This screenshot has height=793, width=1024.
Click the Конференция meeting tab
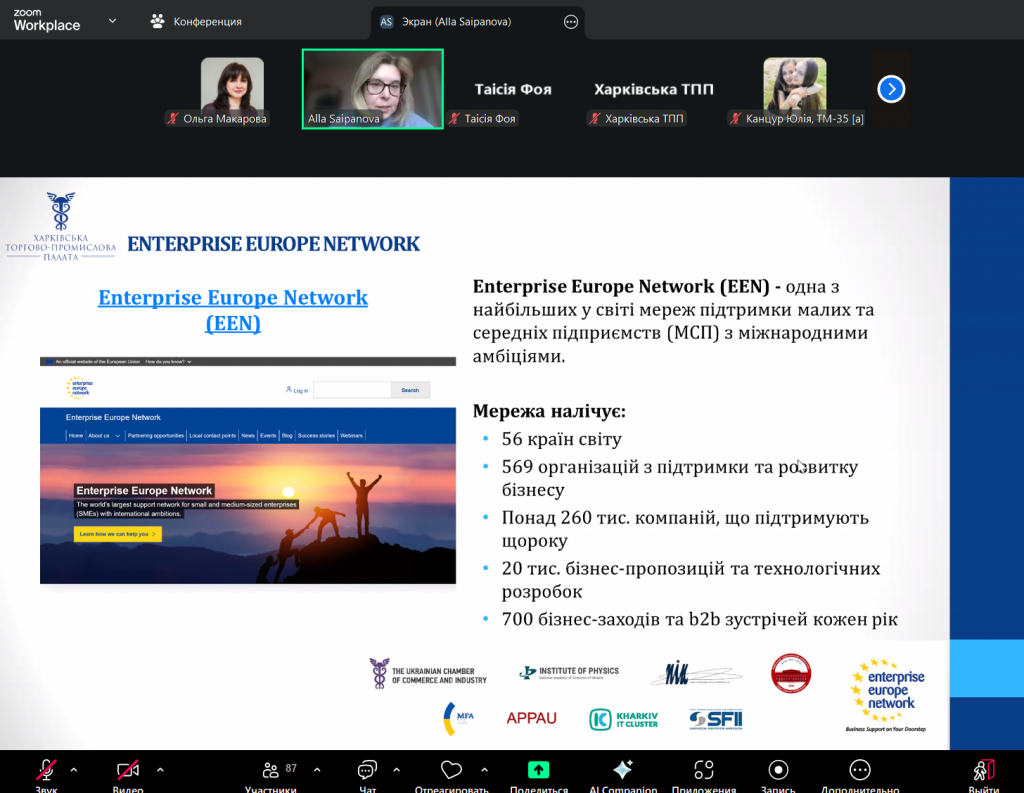coord(197,22)
